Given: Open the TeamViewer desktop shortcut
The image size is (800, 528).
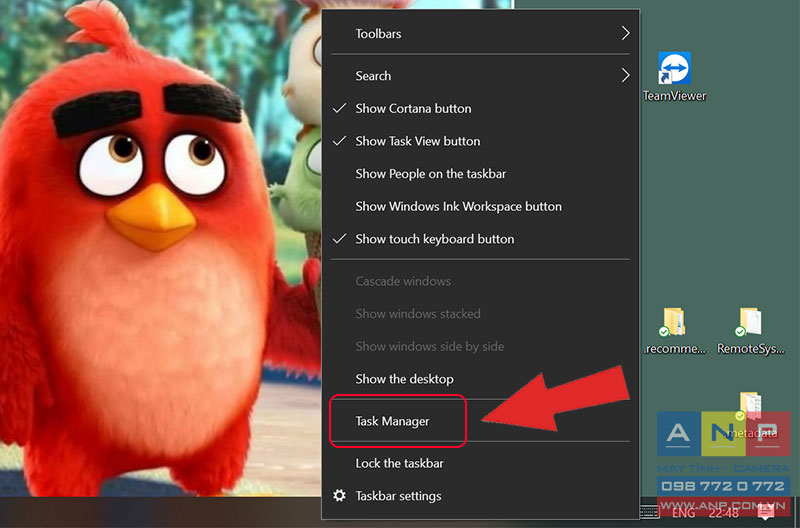Looking at the screenshot, I should (x=674, y=77).
